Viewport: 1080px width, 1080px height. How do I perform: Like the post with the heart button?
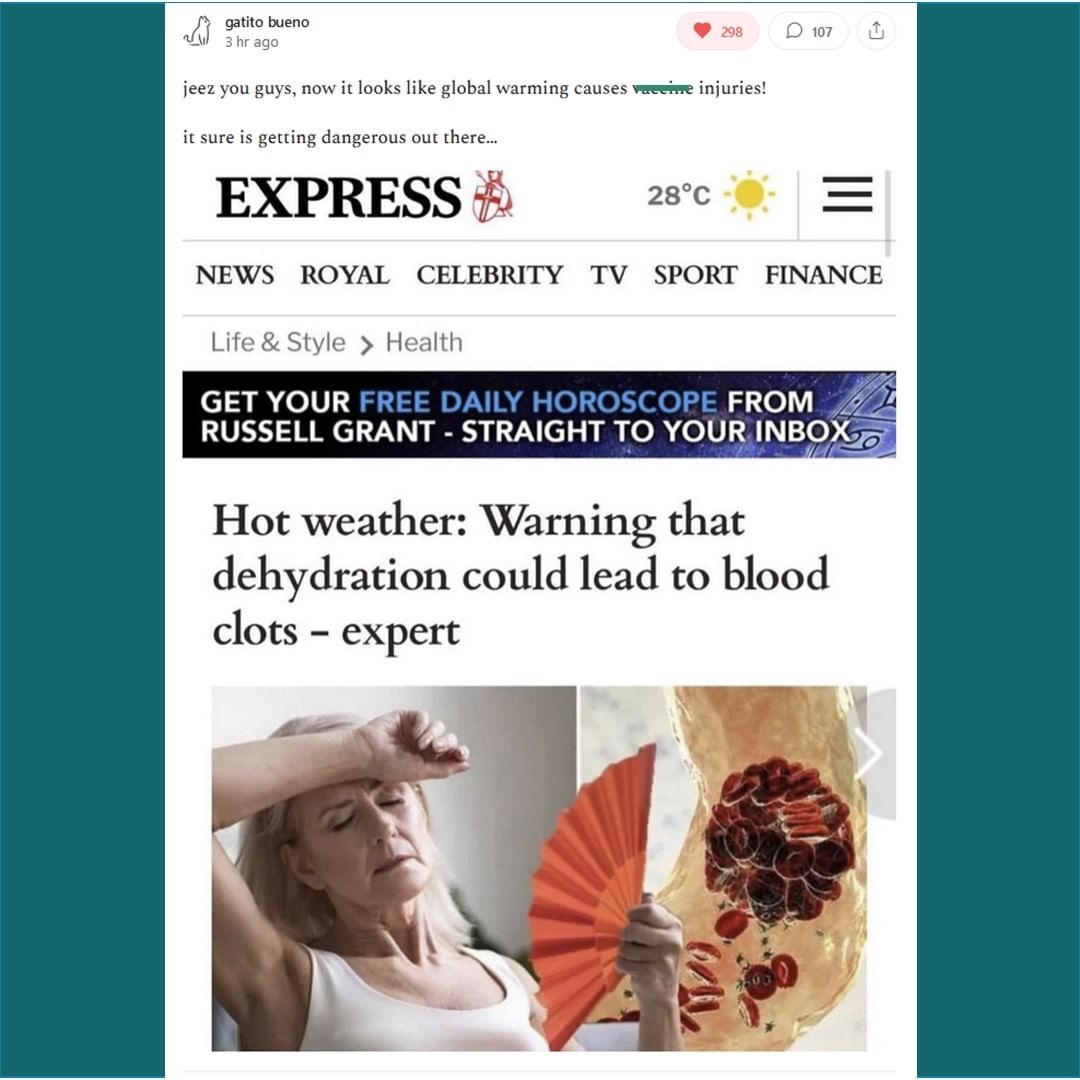717,31
